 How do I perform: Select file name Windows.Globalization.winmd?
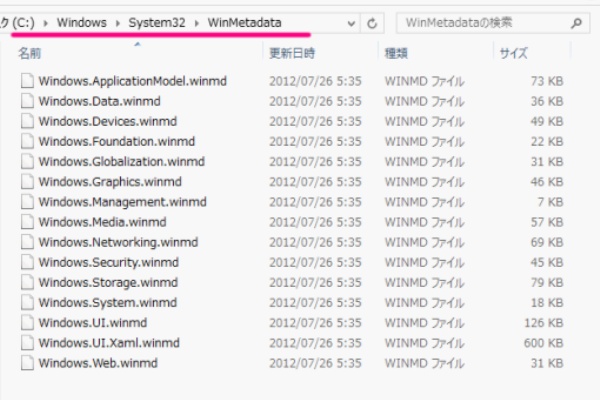(122, 162)
